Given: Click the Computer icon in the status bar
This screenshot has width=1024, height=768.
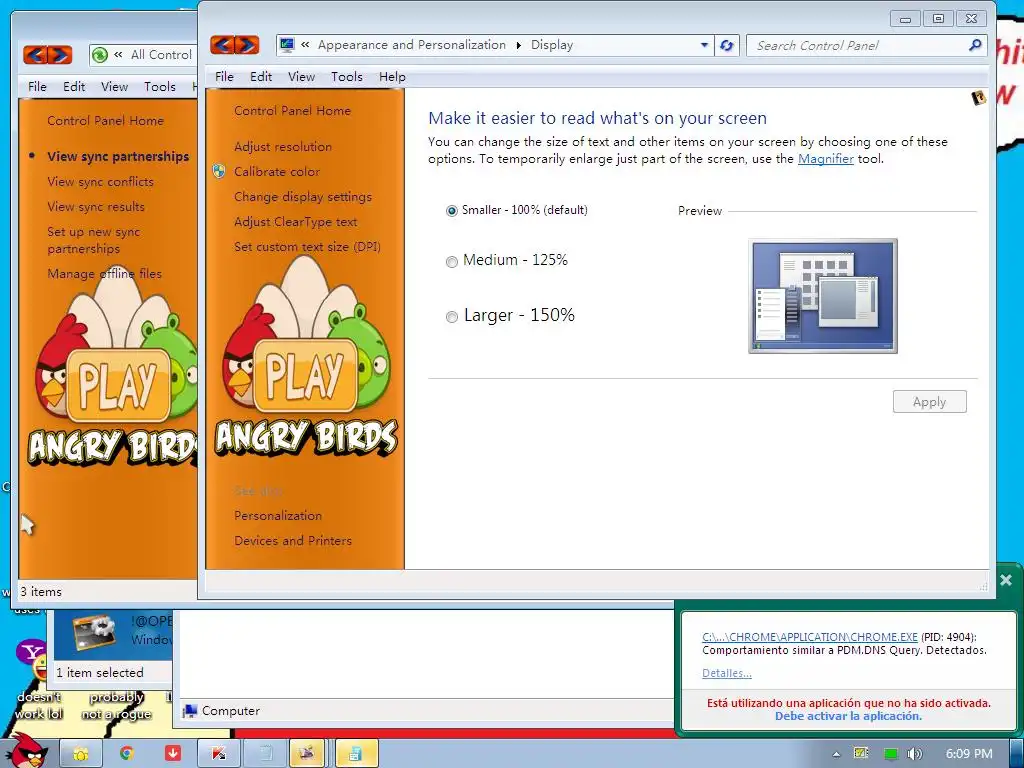Looking at the screenshot, I should pyautogui.click(x=189, y=711).
